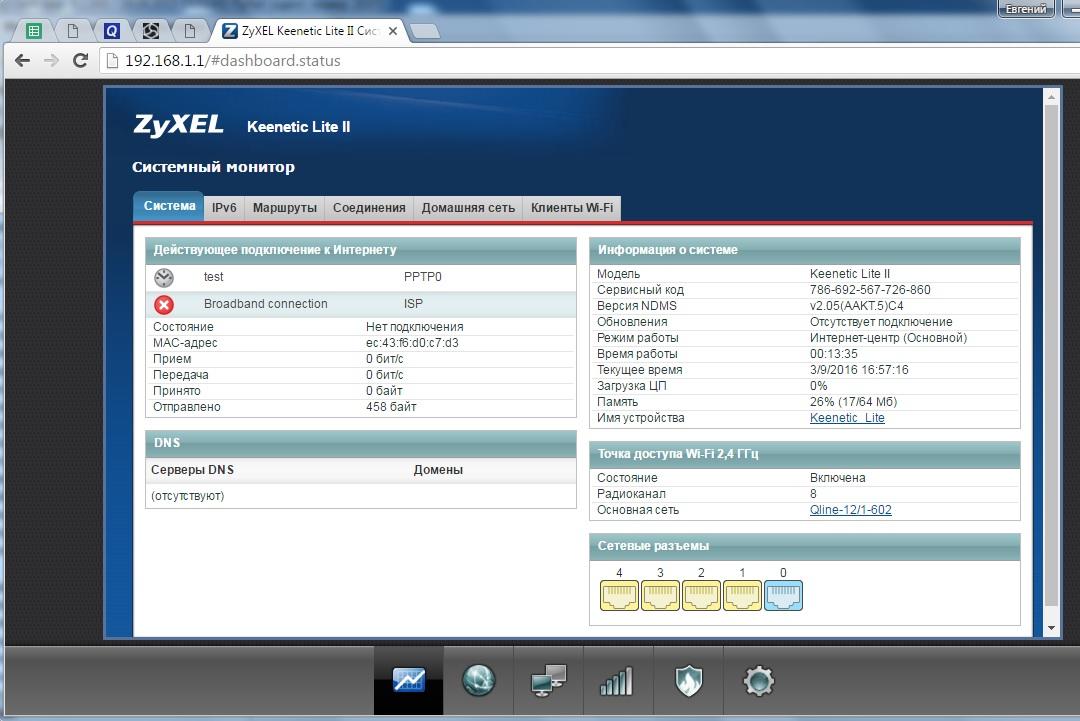
Task: Click the memory value 26% (17/64 Мб)
Action: coord(853,402)
